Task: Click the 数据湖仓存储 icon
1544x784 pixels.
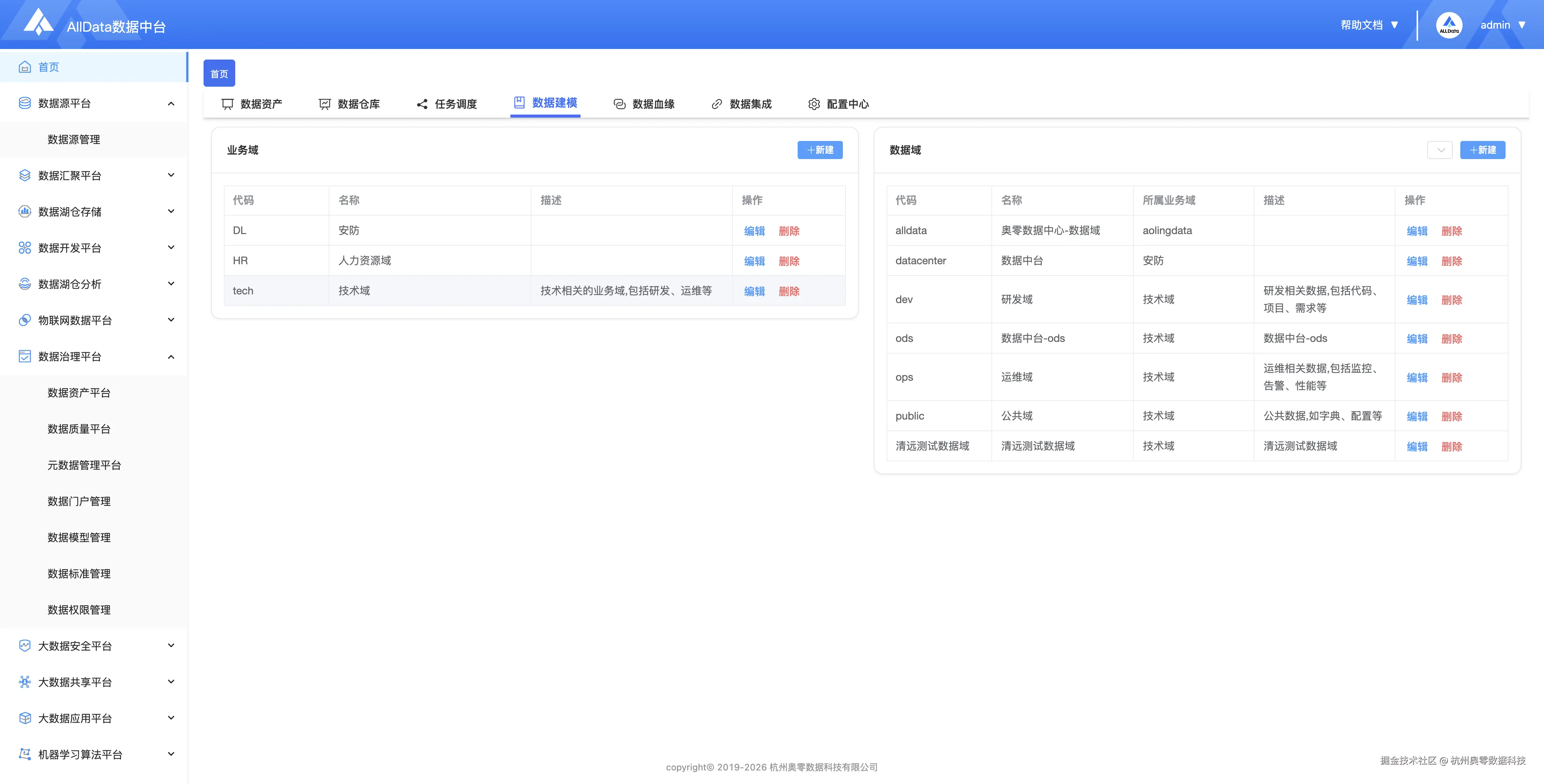Action: (25, 211)
